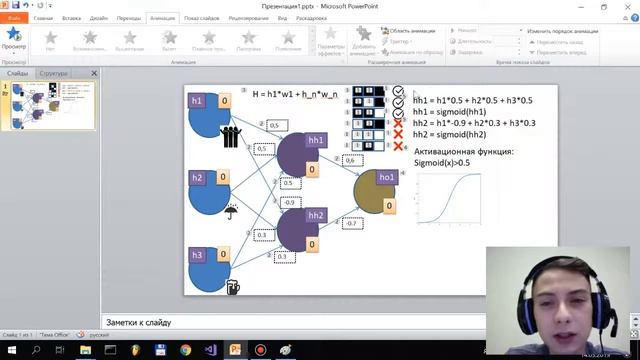Save the presentation from the quick access toolbar

tap(16, 5)
